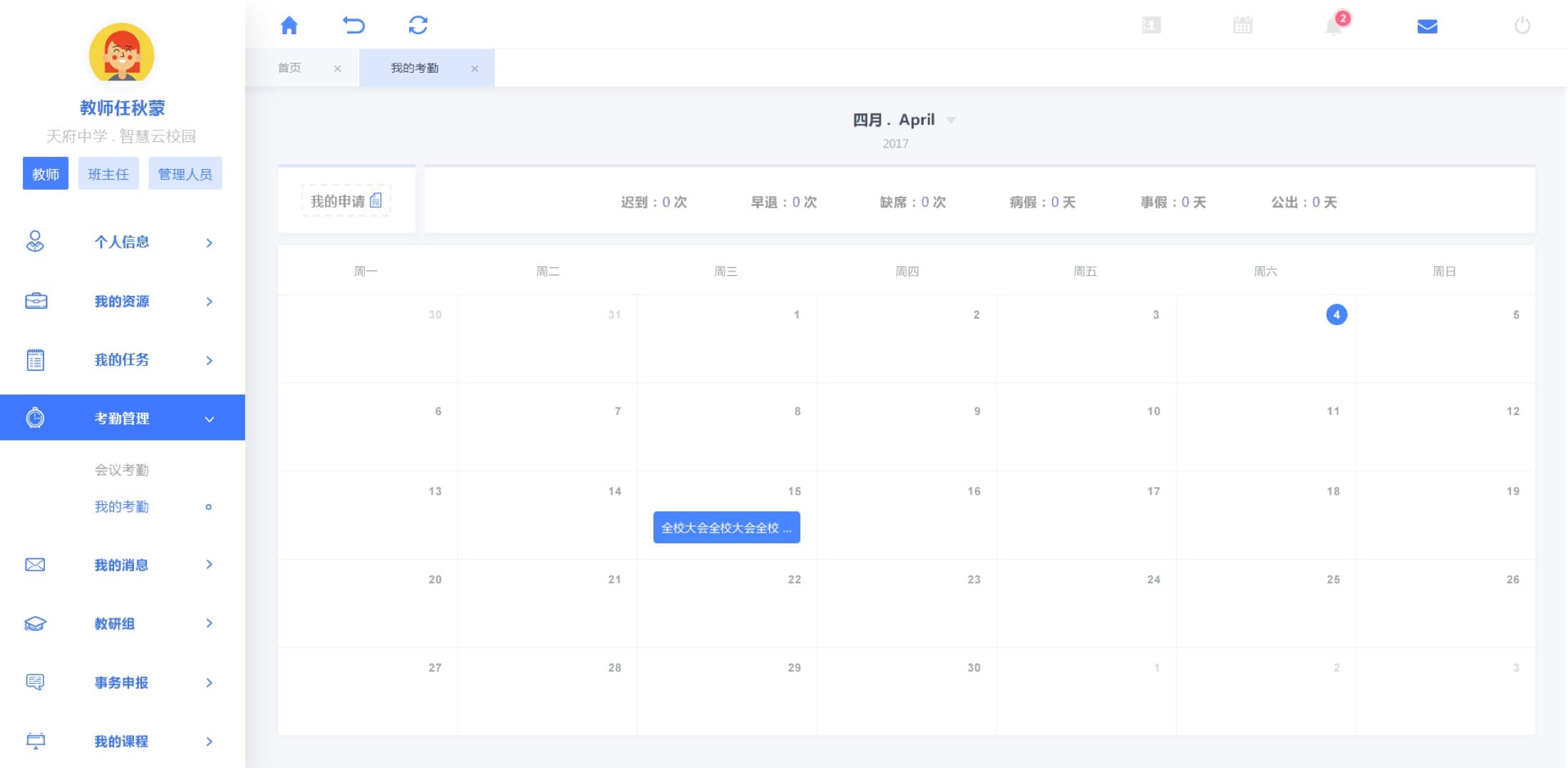Collapse the 考勤管理 chevron
The image size is (1568, 768).
pos(209,419)
